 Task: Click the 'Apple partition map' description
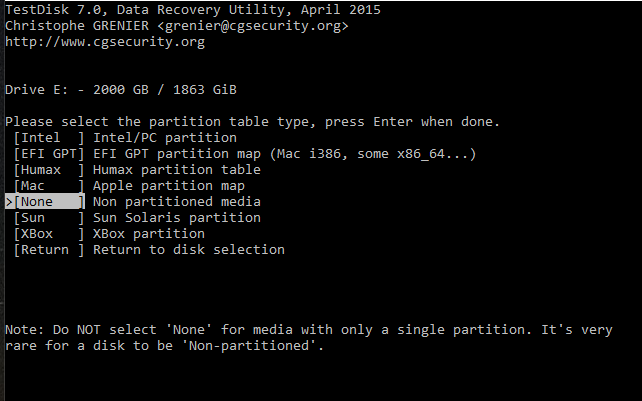tap(169, 186)
